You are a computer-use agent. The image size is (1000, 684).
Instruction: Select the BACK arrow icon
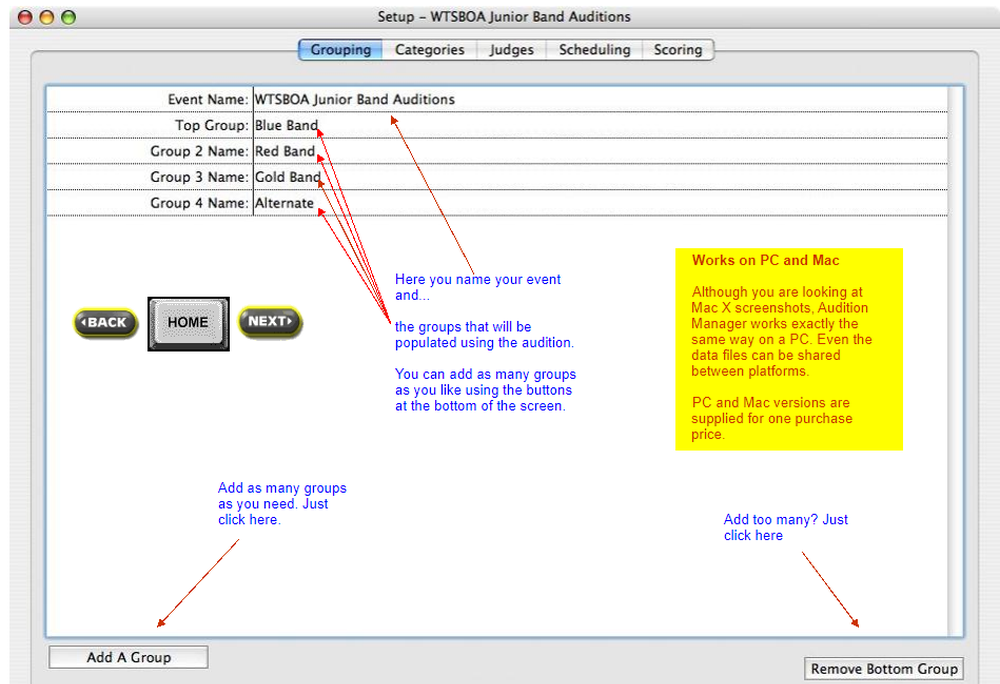click(105, 322)
